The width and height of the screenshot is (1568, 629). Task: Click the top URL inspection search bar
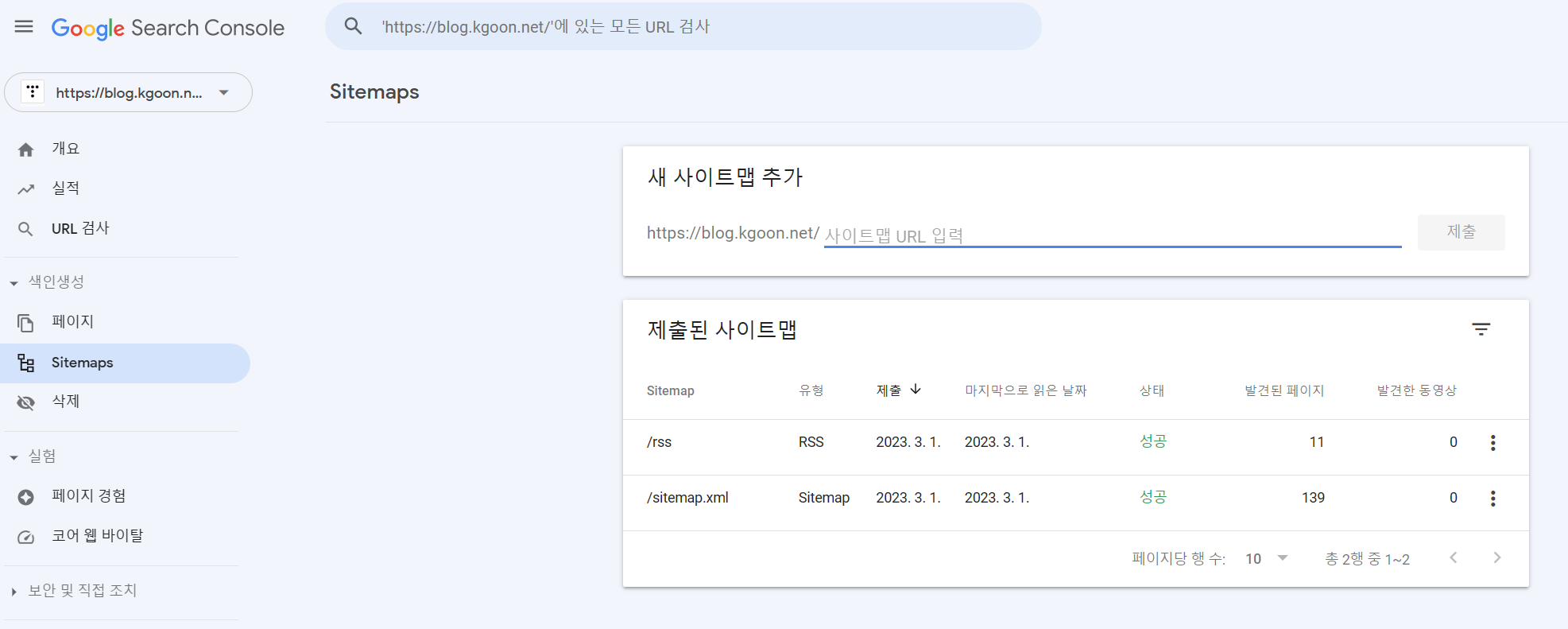(x=683, y=26)
